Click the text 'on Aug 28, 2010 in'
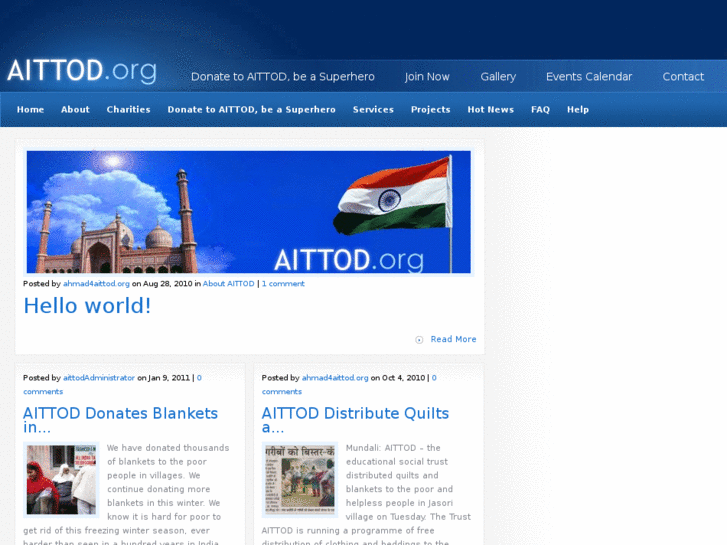This screenshot has height=545, width=727. [166, 283]
